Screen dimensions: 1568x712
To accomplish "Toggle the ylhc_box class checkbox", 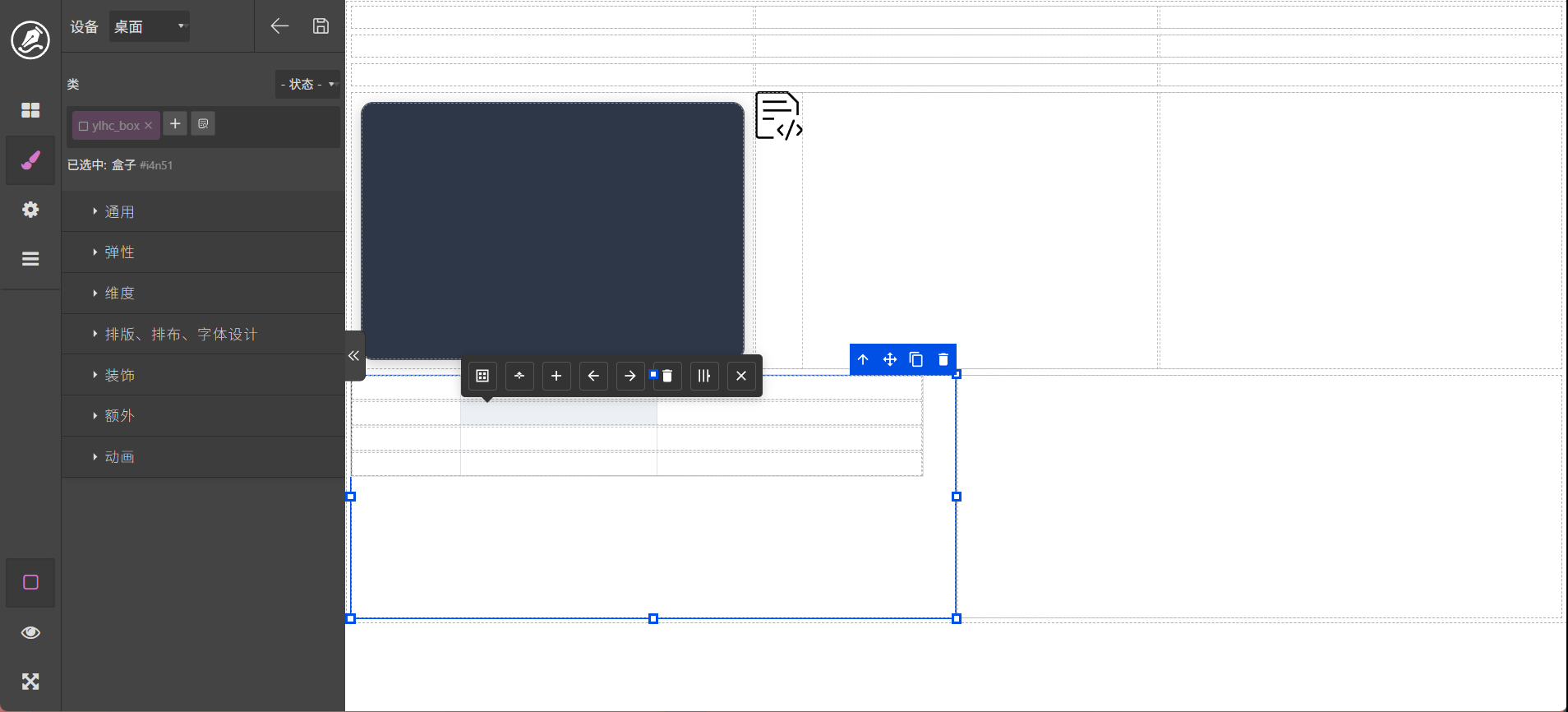I will click(83, 126).
